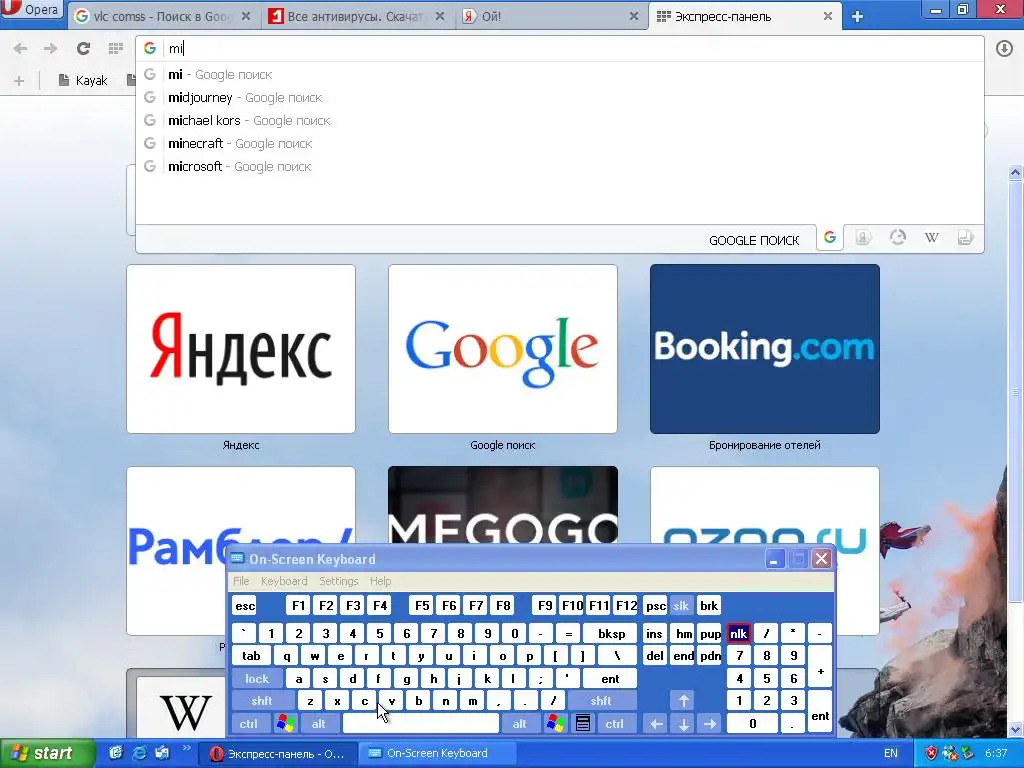Open the Booking.com speed dial tile
The width and height of the screenshot is (1024, 768).
click(x=765, y=349)
